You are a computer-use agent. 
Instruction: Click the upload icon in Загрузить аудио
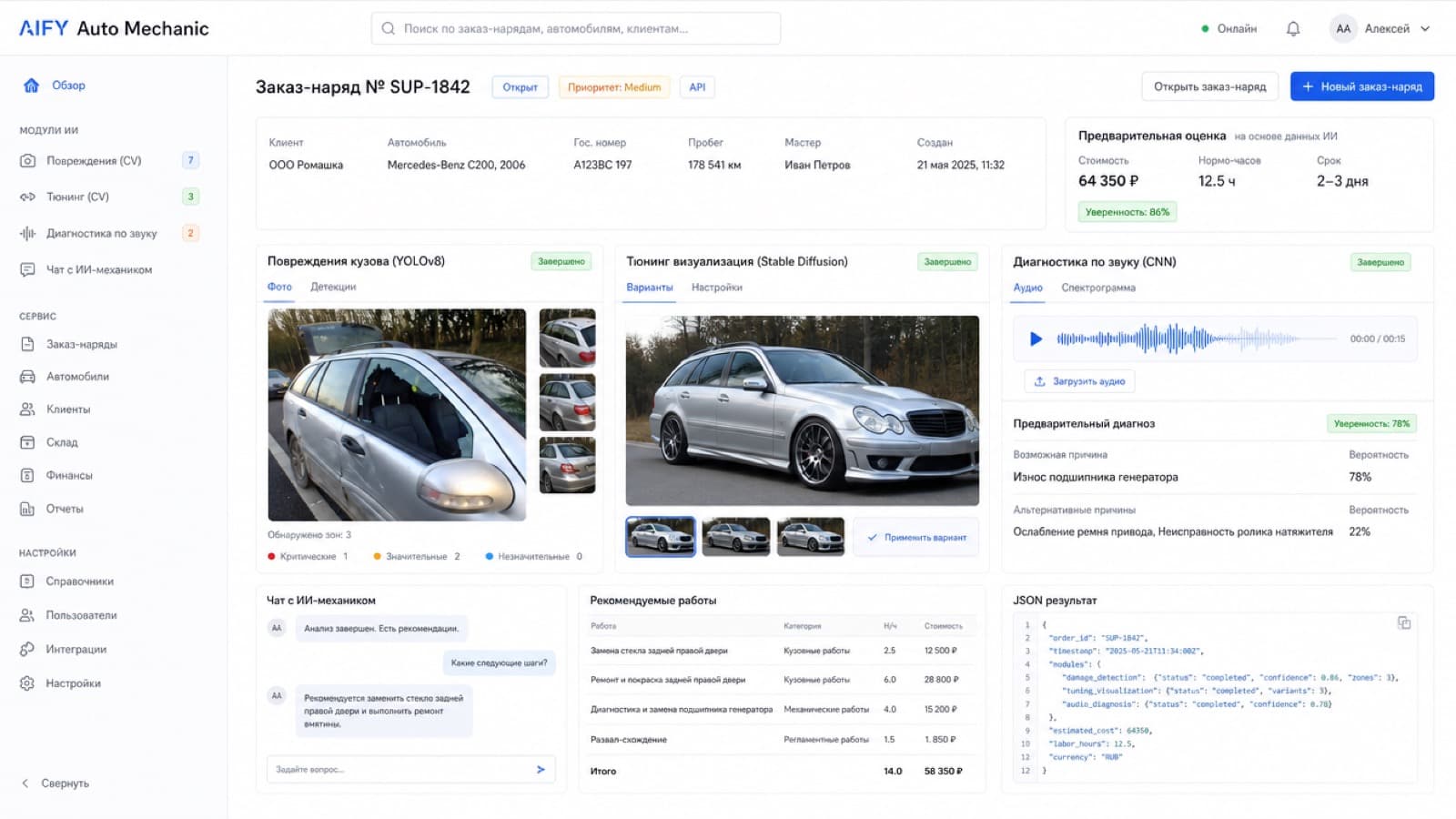1039,381
